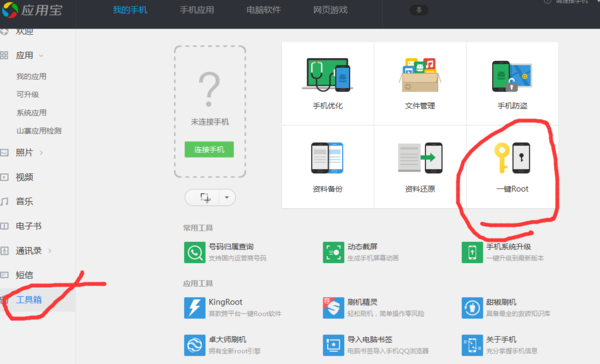This screenshot has height=364, width=600.
Task: Open 电子书 in the sidebar
Action: (28, 226)
